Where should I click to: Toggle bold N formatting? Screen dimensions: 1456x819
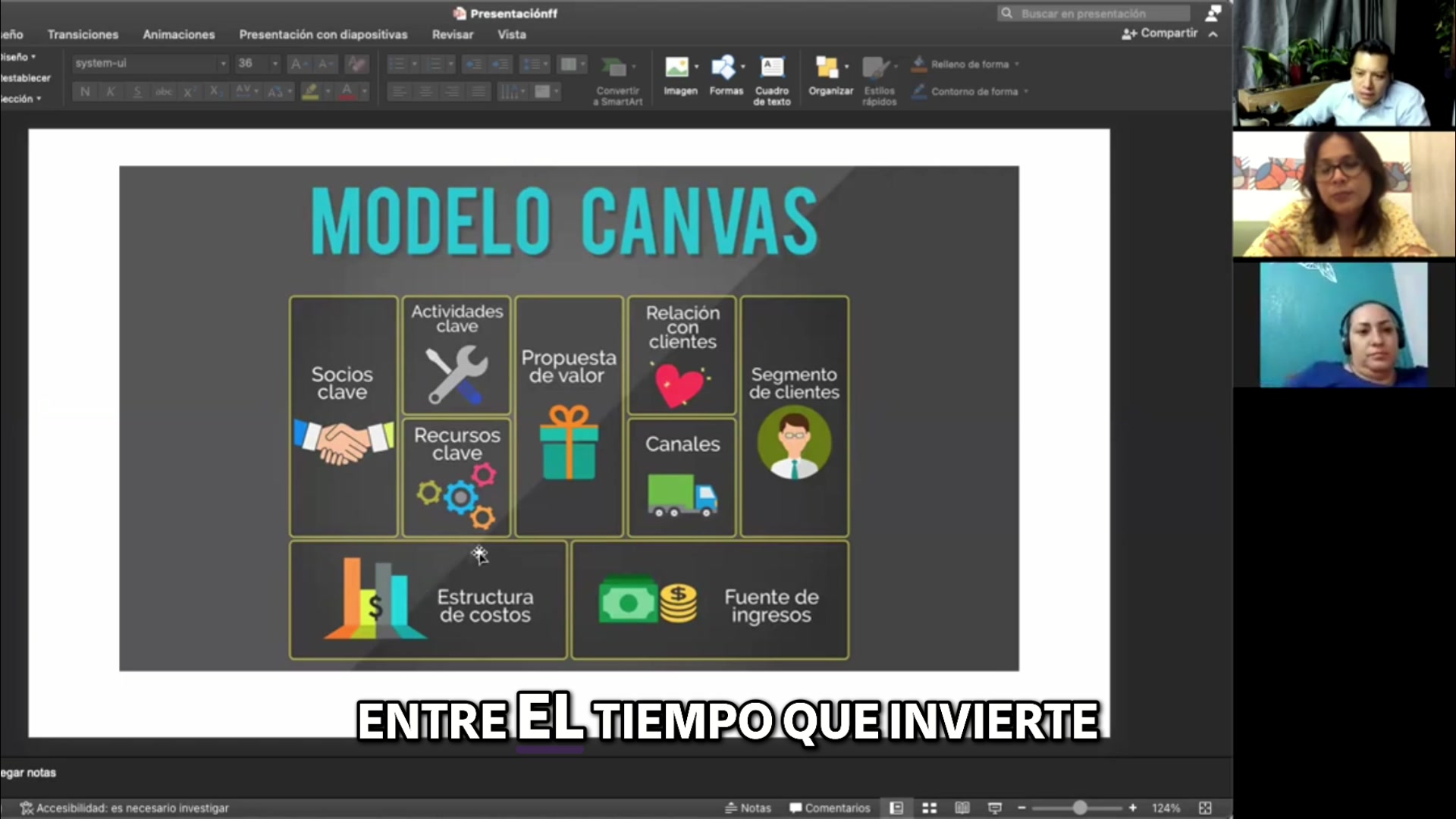pyautogui.click(x=85, y=92)
